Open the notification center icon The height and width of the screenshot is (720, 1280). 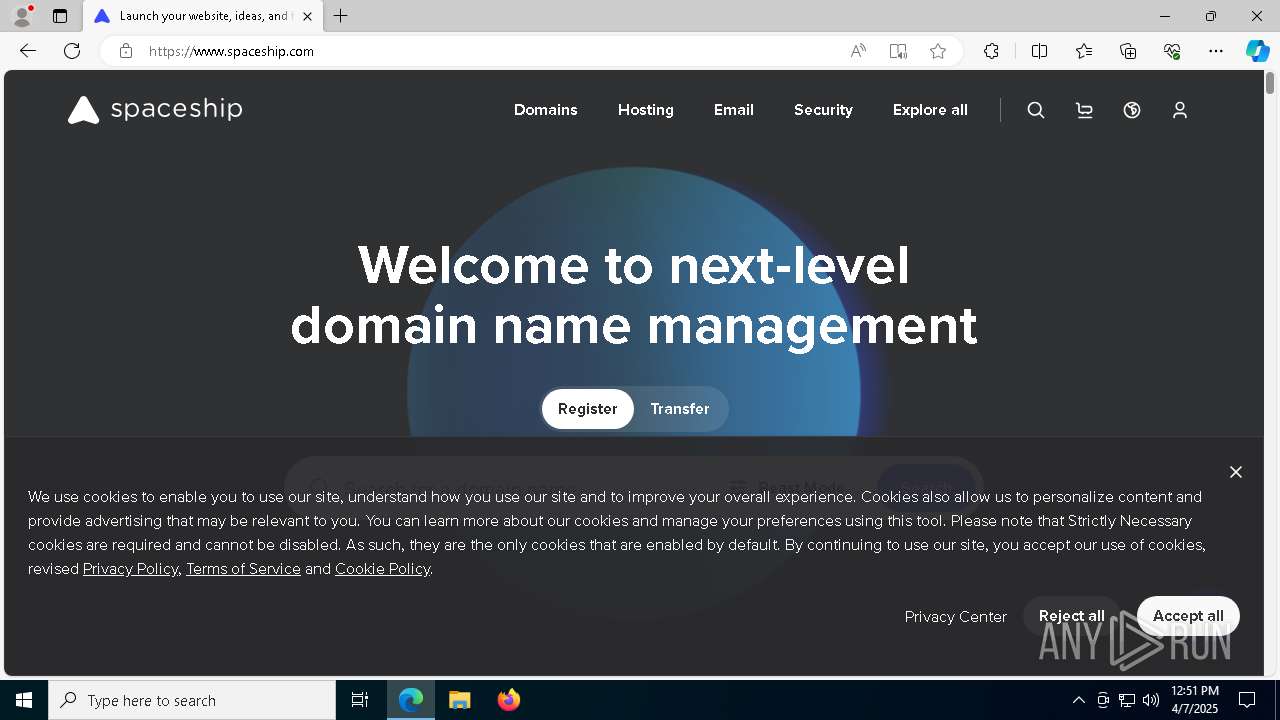1247,700
